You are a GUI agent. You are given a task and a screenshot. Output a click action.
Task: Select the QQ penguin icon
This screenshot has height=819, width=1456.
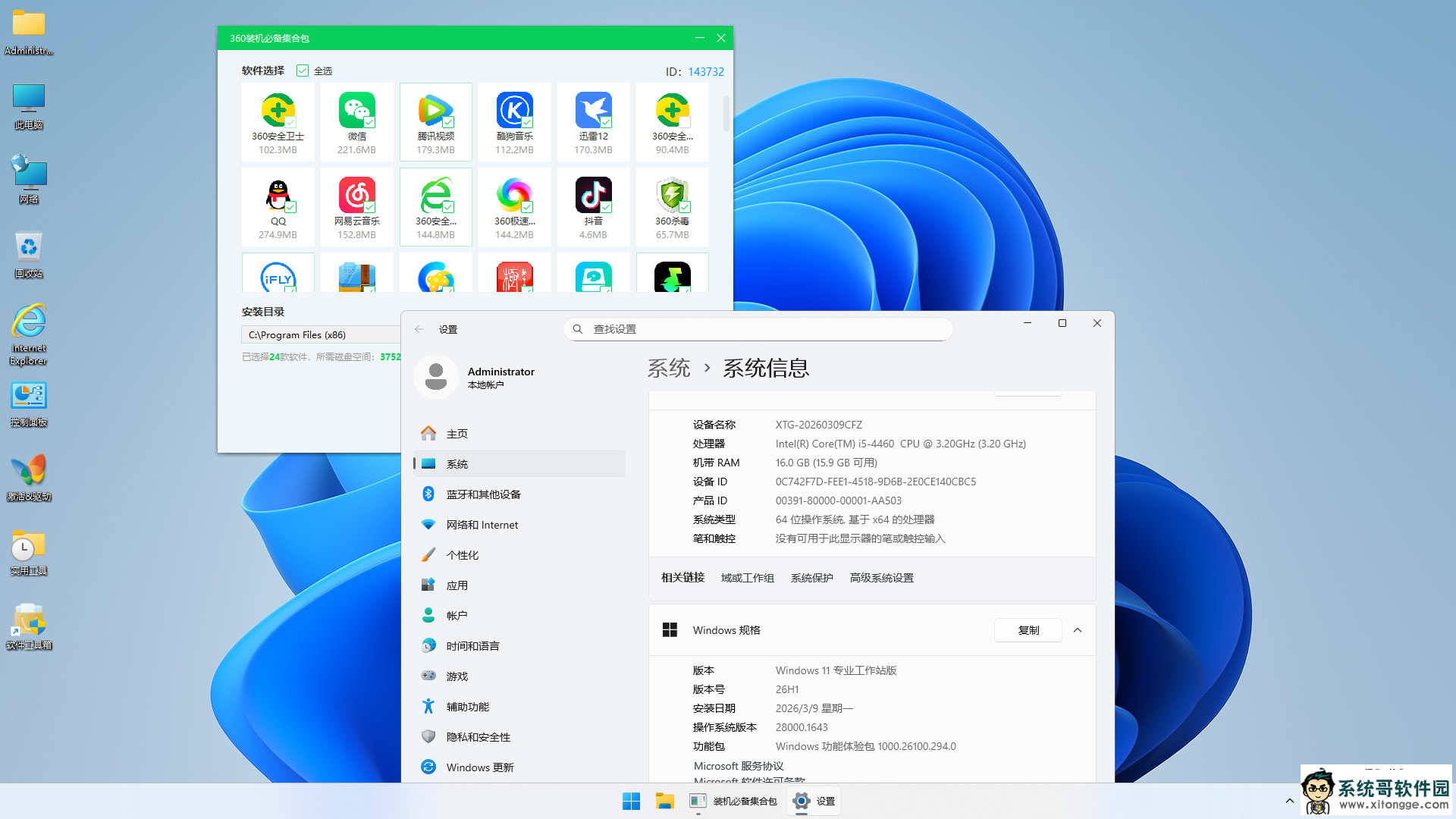coord(278,196)
